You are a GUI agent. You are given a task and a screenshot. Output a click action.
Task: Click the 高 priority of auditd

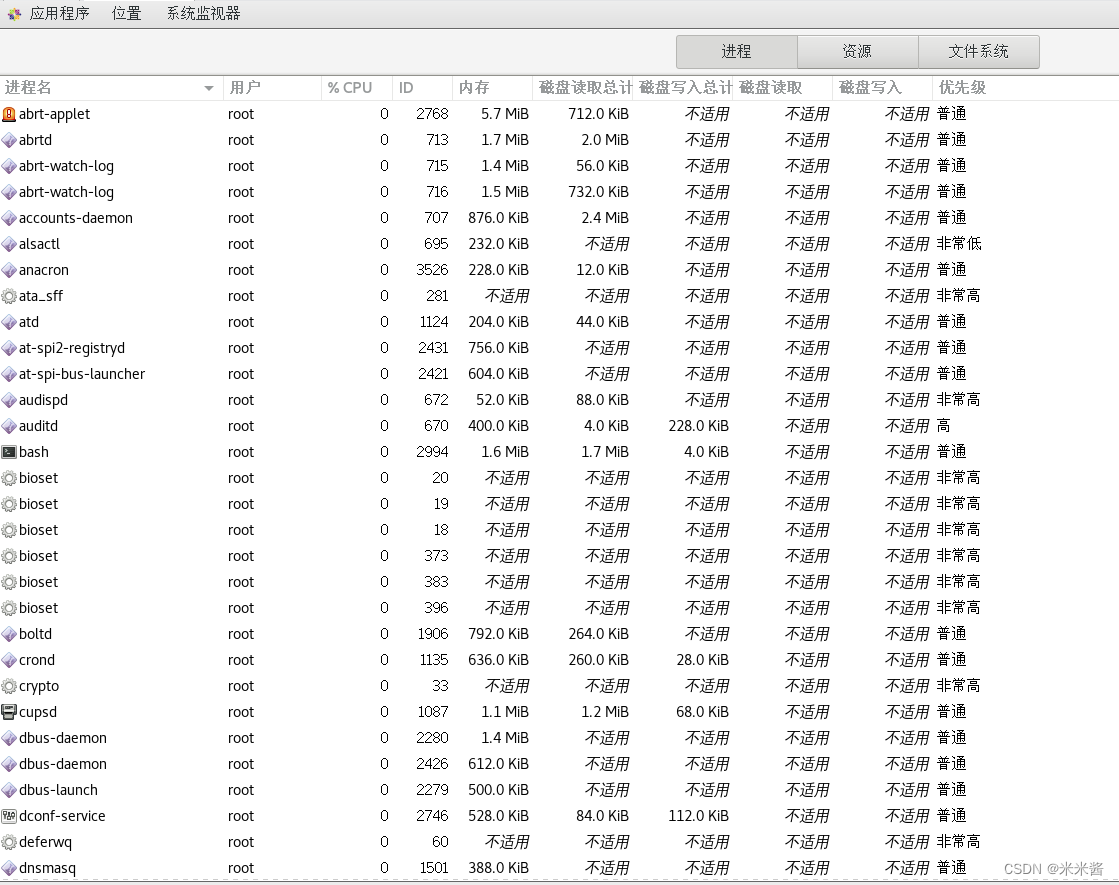(x=943, y=426)
